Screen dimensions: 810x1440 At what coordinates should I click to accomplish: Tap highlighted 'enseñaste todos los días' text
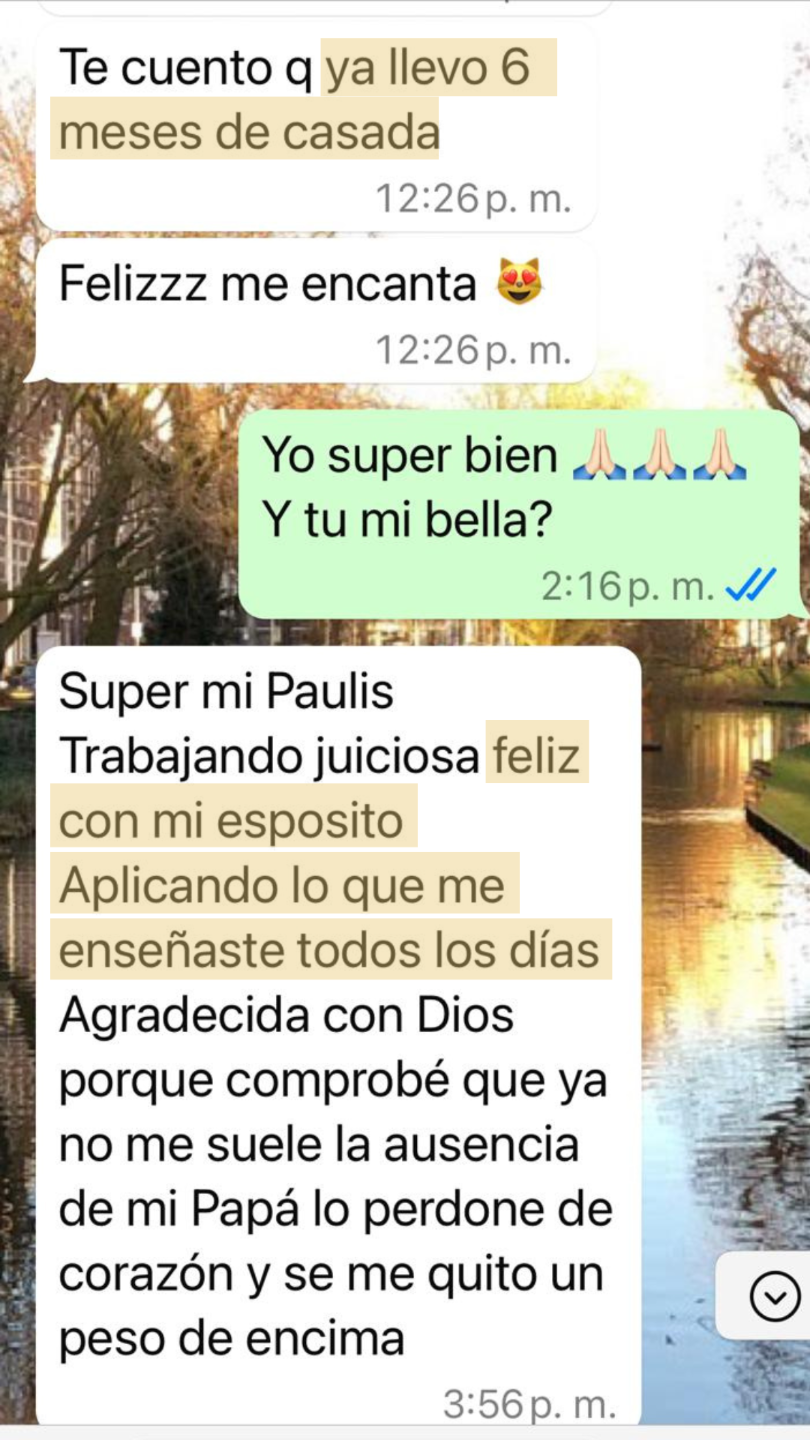329,952
